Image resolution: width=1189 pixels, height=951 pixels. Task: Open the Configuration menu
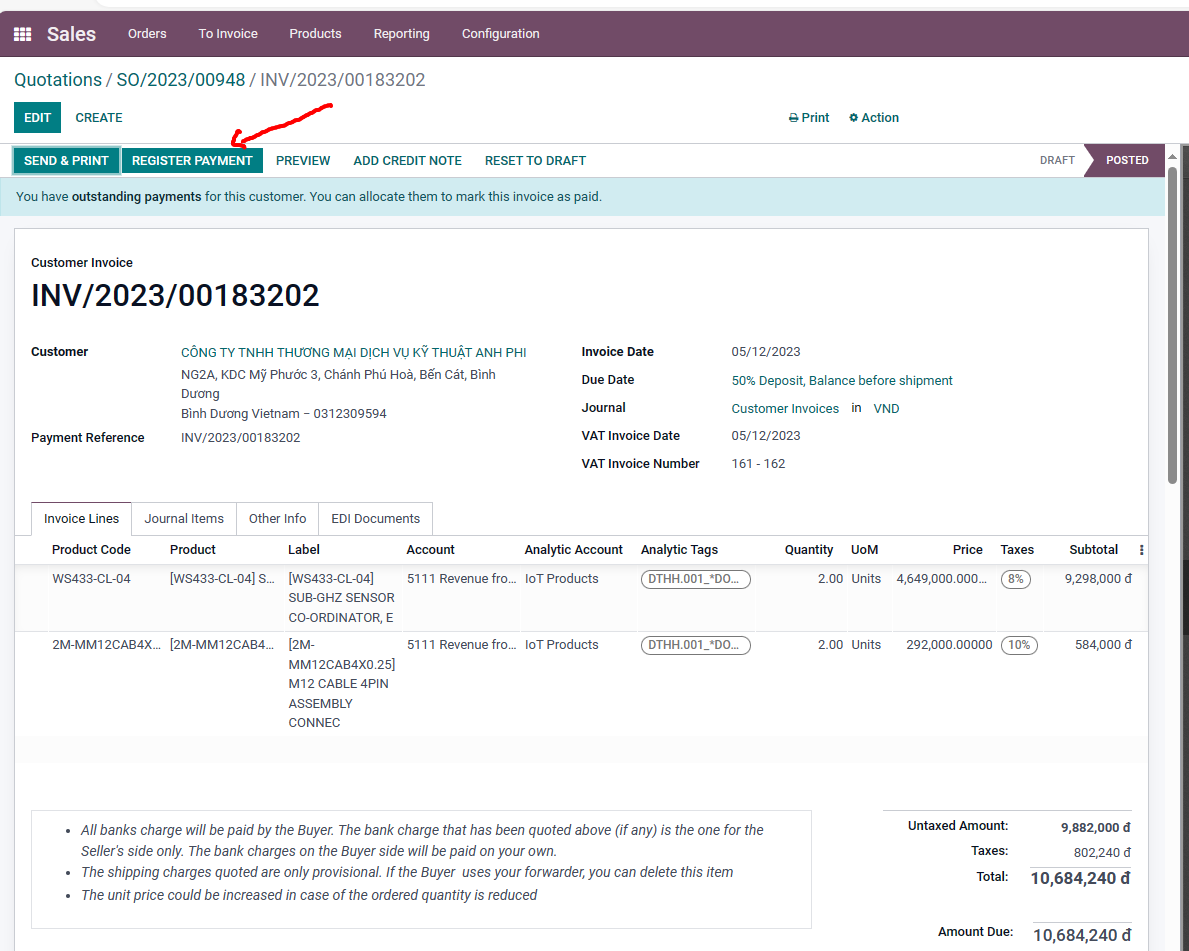[500, 34]
